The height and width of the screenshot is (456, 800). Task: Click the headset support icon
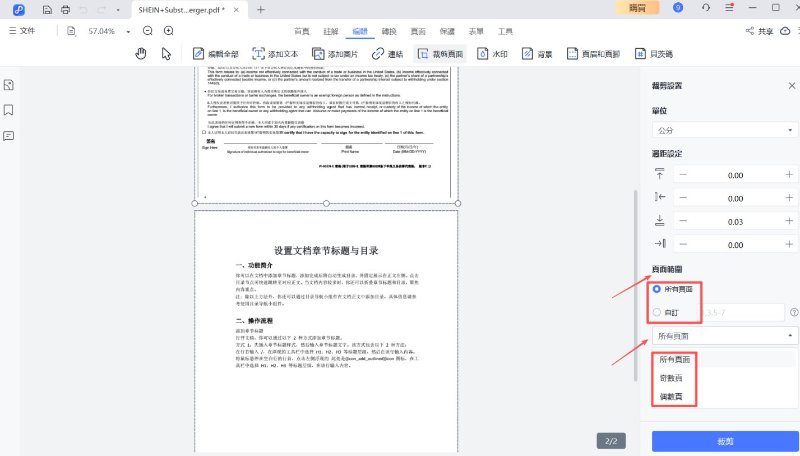(x=706, y=7)
